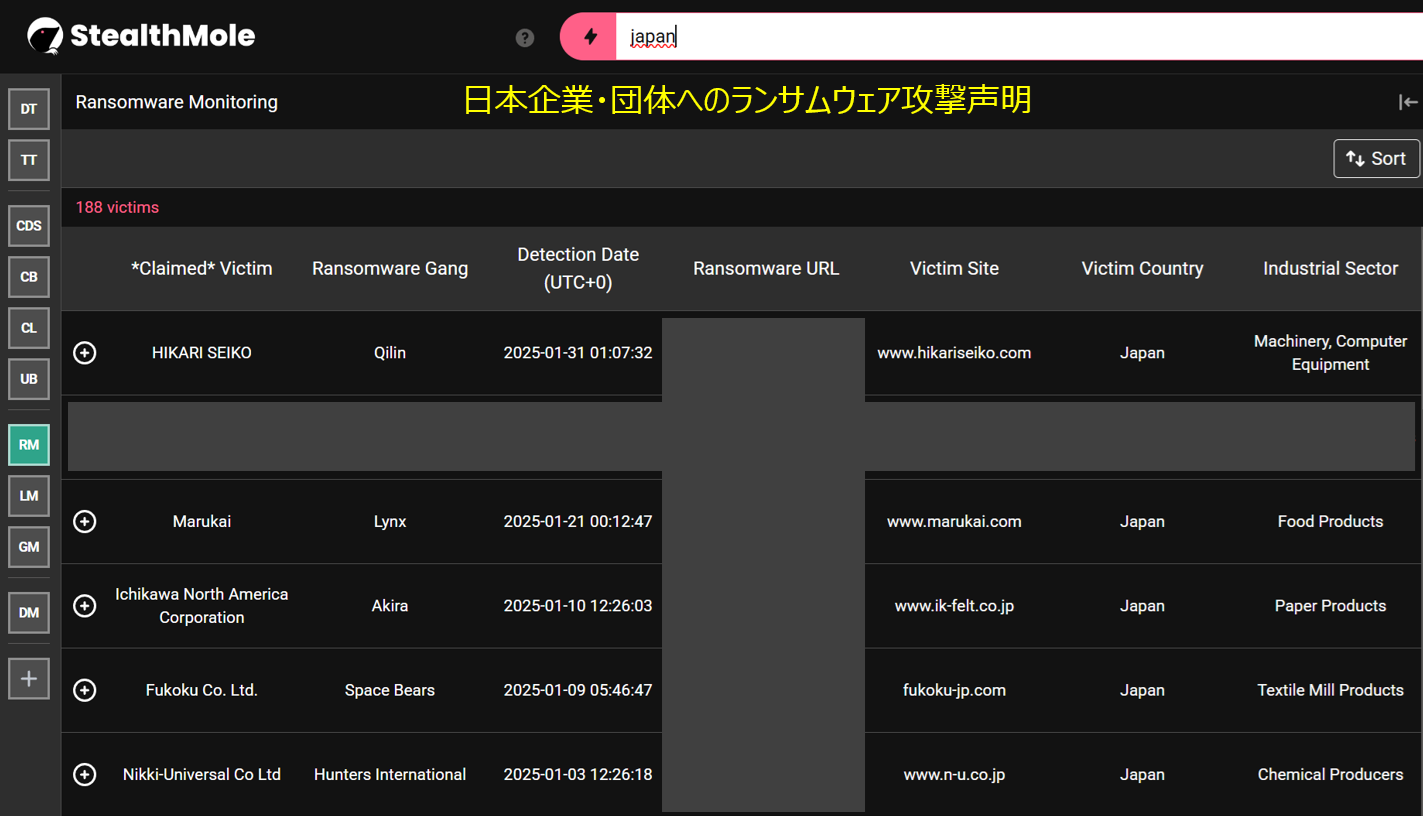Click the 188 victims count text
This screenshot has width=1423, height=816.
coord(117,207)
